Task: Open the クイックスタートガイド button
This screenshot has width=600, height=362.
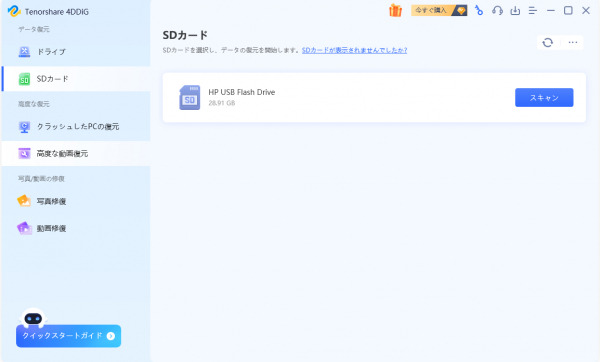Action: [x=68, y=336]
